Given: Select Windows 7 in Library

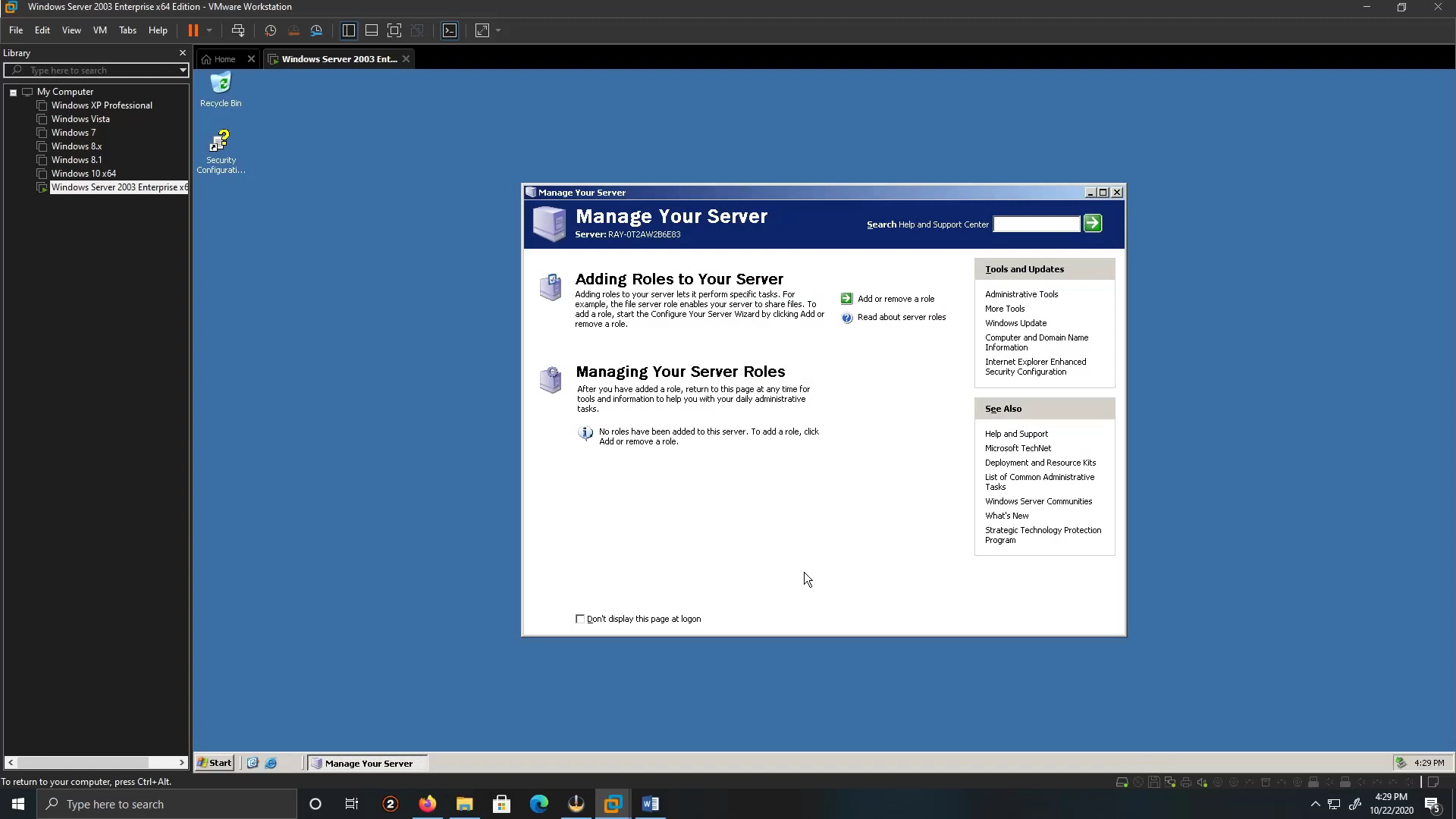Looking at the screenshot, I should click(x=74, y=133).
